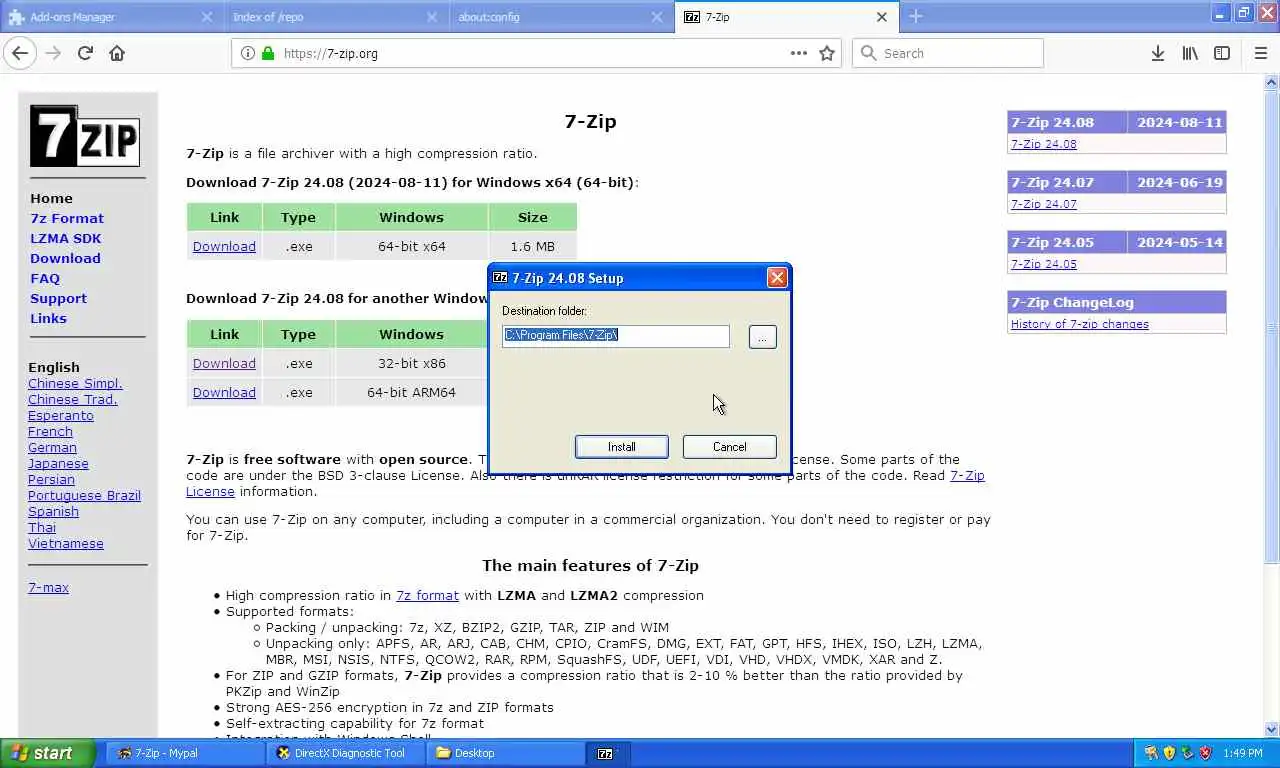The image size is (1280, 768).
Task: Open the 7z Format sidebar link
Action: pos(67,218)
